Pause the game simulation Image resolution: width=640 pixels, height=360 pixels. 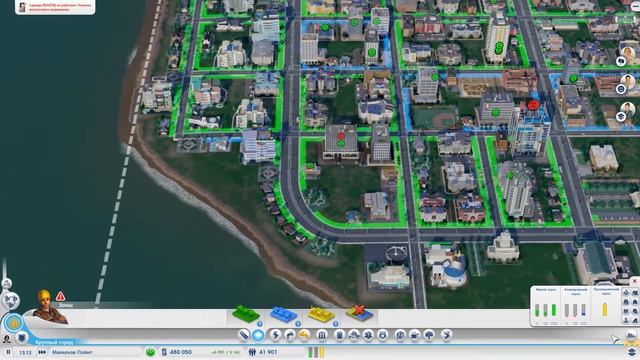pyautogui.click(x=9, y=352)
